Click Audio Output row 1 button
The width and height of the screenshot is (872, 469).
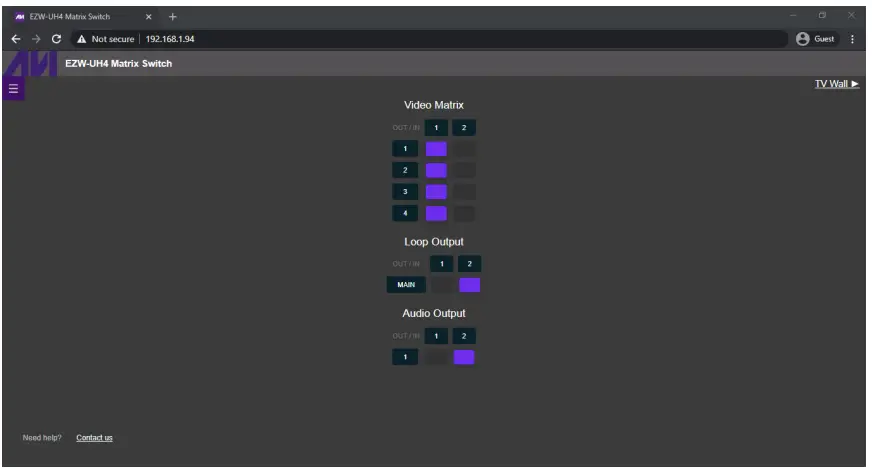click(x=405, y=357)
